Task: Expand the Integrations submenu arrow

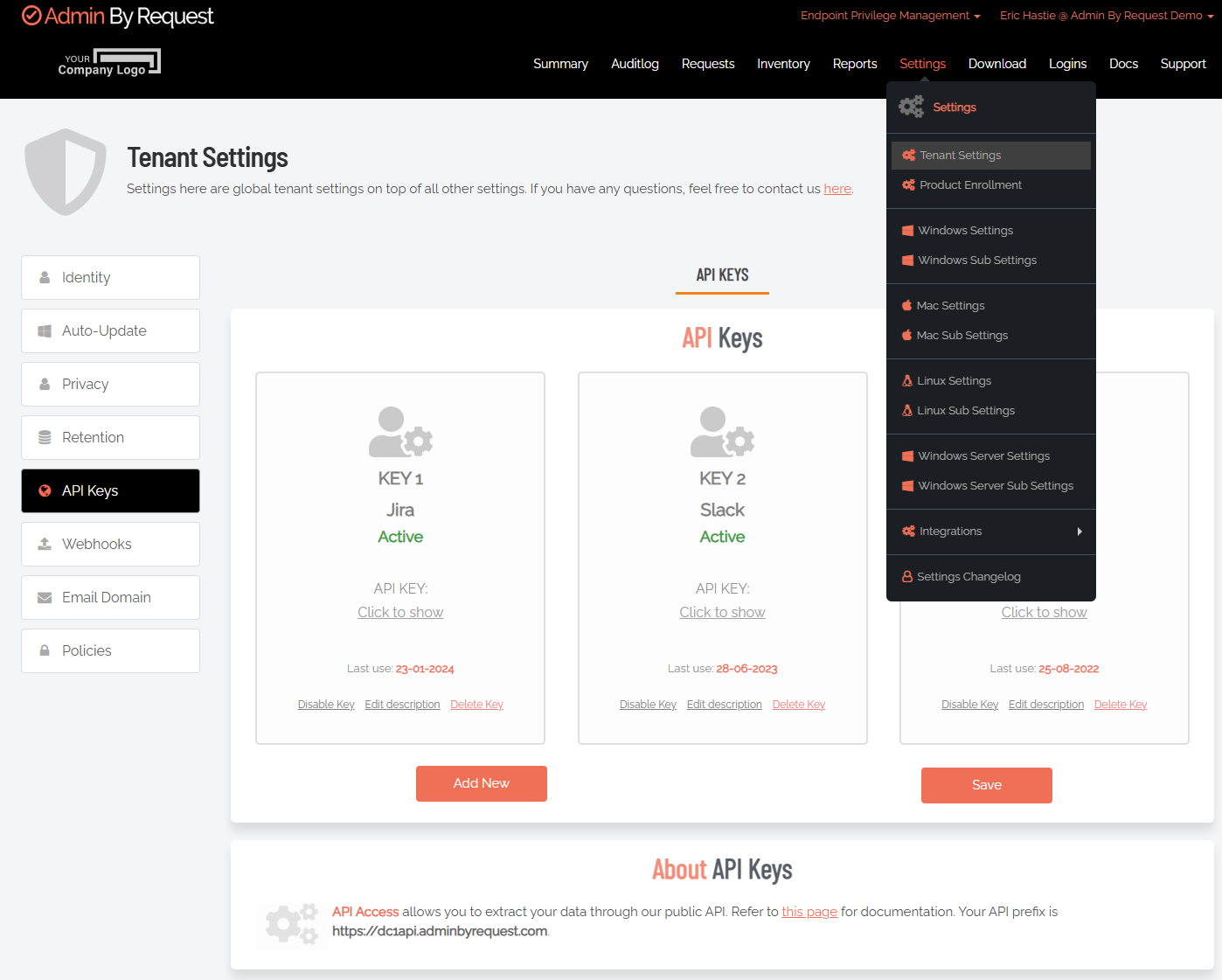Action: click(x=1080, y=532)
